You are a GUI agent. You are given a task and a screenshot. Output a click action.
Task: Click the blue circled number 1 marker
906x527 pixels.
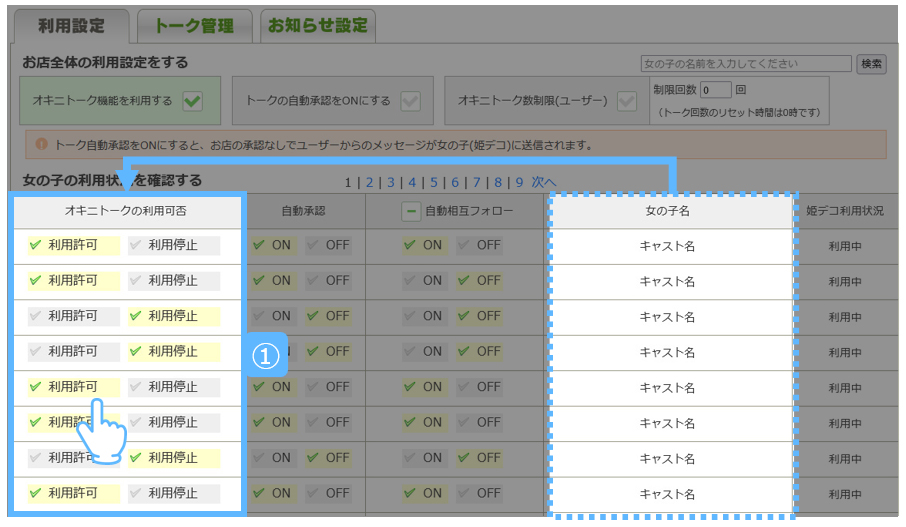pyautogui.click(x=265, y=356)
